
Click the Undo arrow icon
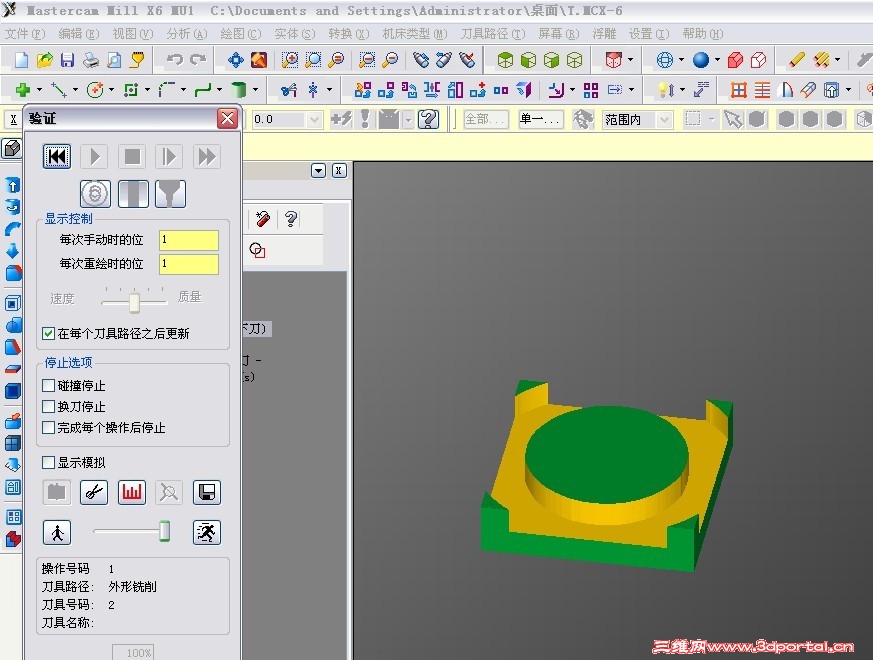point(174,60)
